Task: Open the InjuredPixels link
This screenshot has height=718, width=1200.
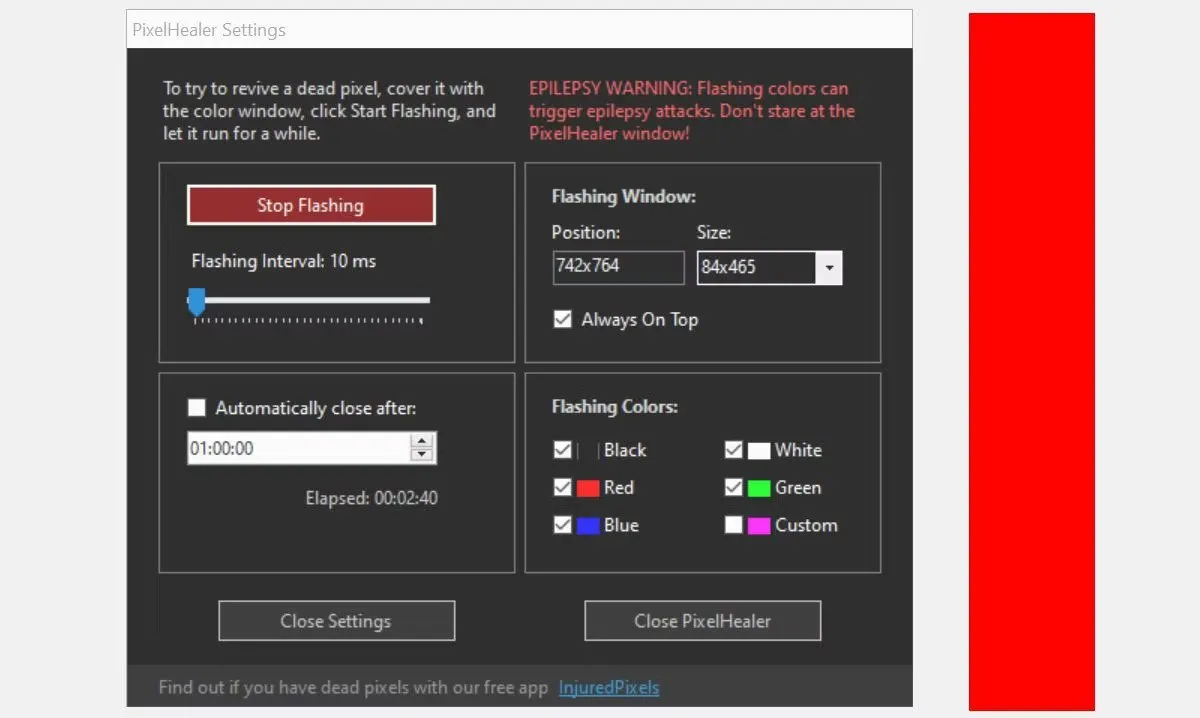Action: [x=608, y=688]
